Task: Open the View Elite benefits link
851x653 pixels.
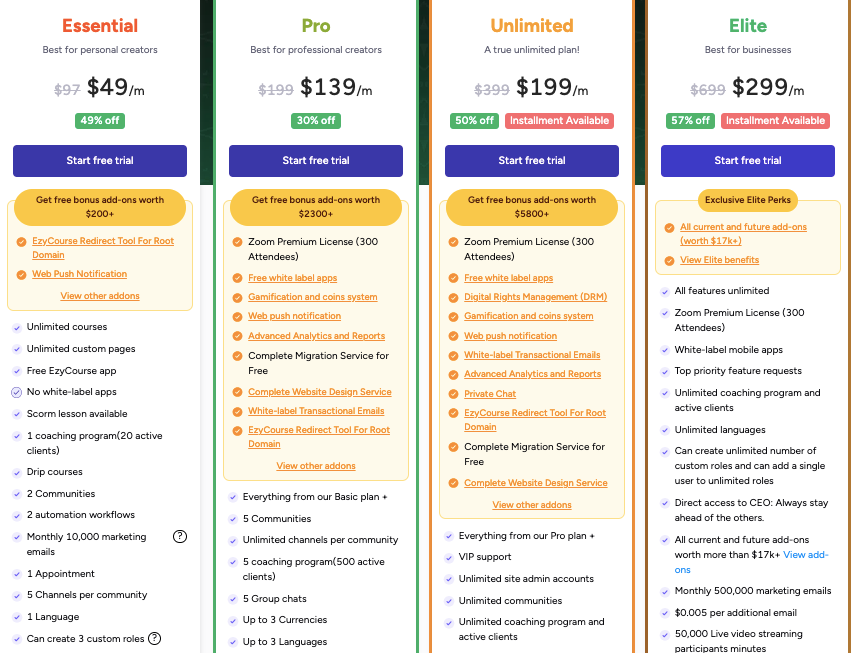Action: [x=719, y=260]
